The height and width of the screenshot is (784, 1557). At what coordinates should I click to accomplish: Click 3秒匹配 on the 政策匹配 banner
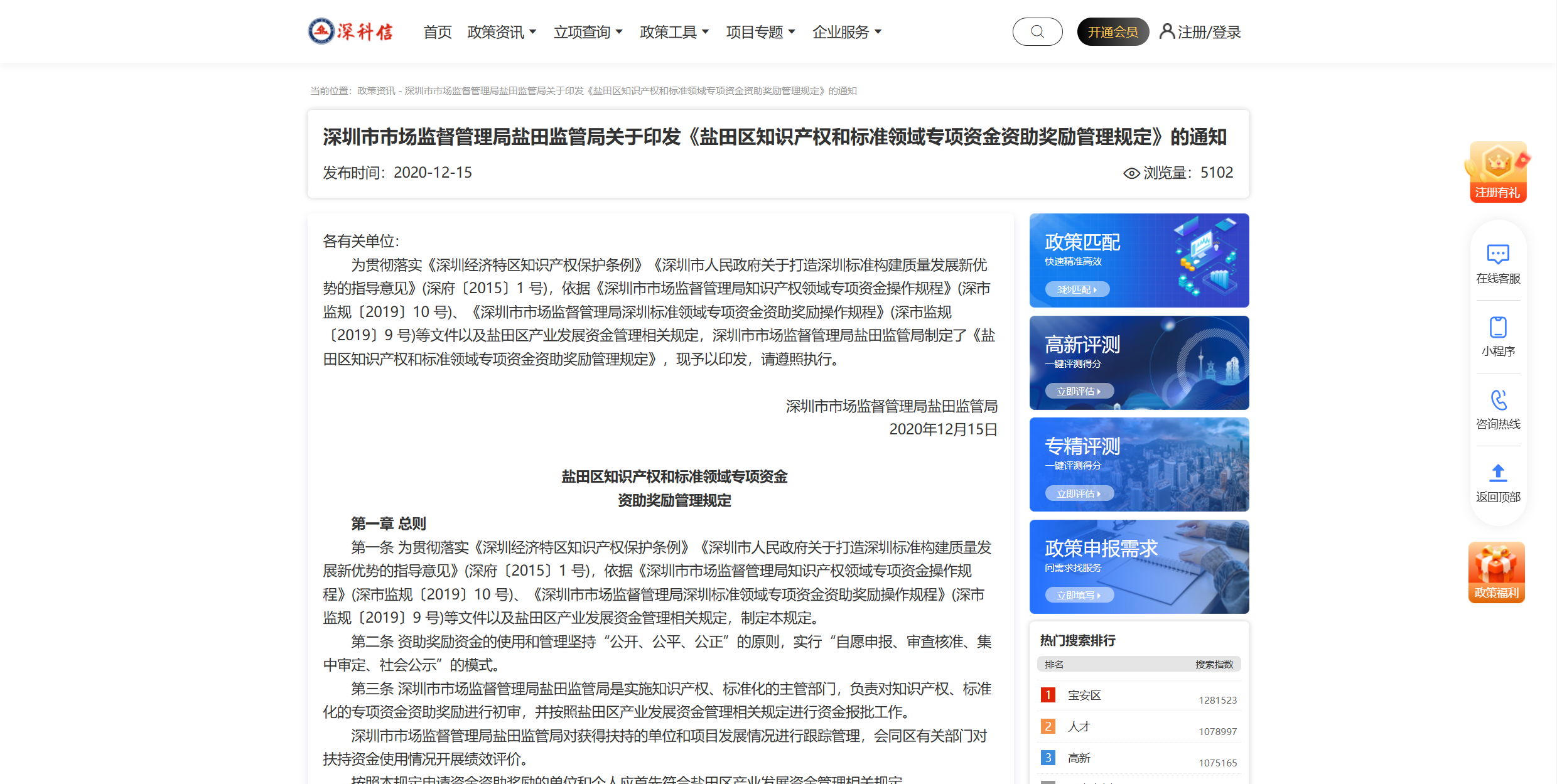click(1076, 289)
